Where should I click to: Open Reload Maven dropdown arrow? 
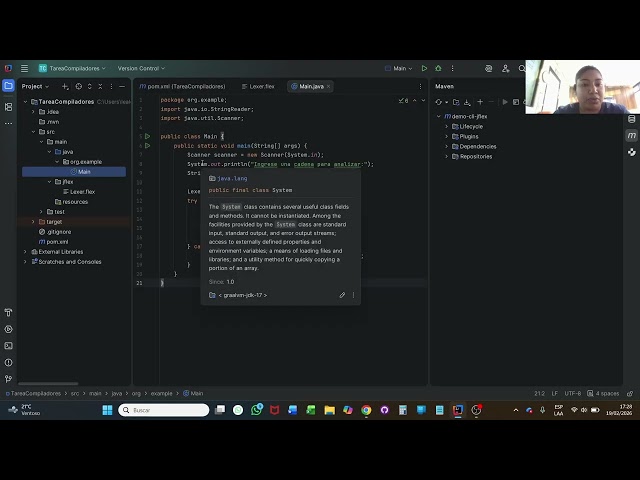tap(447, 102)
